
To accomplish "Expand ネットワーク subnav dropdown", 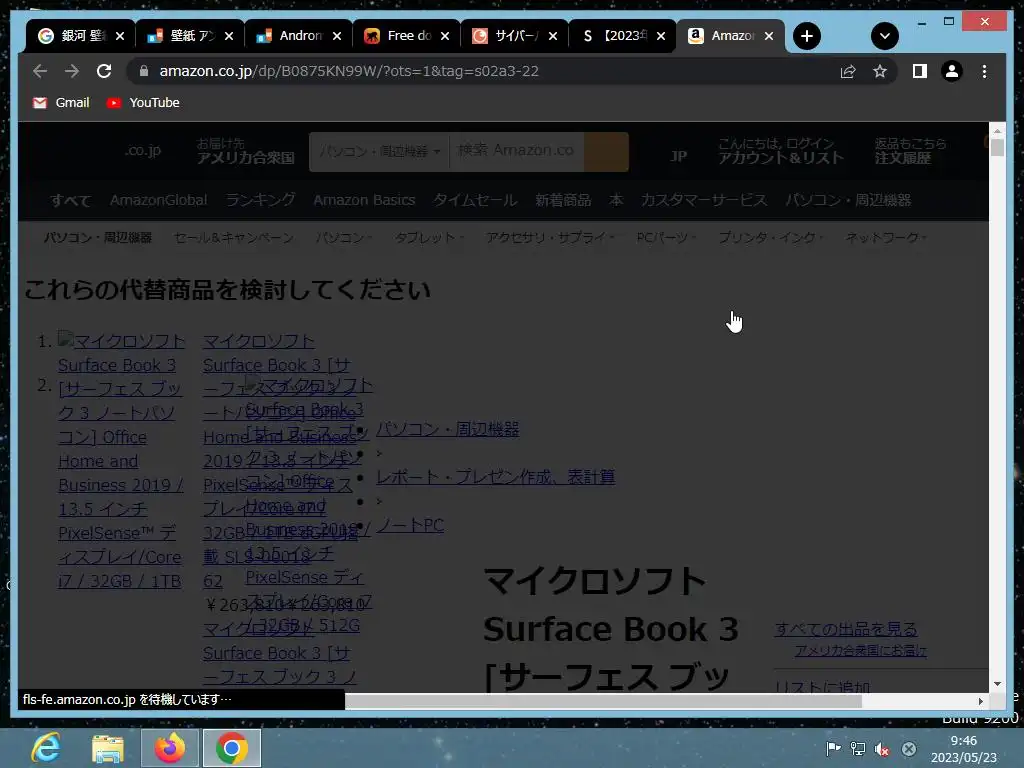I will [886, 238].
